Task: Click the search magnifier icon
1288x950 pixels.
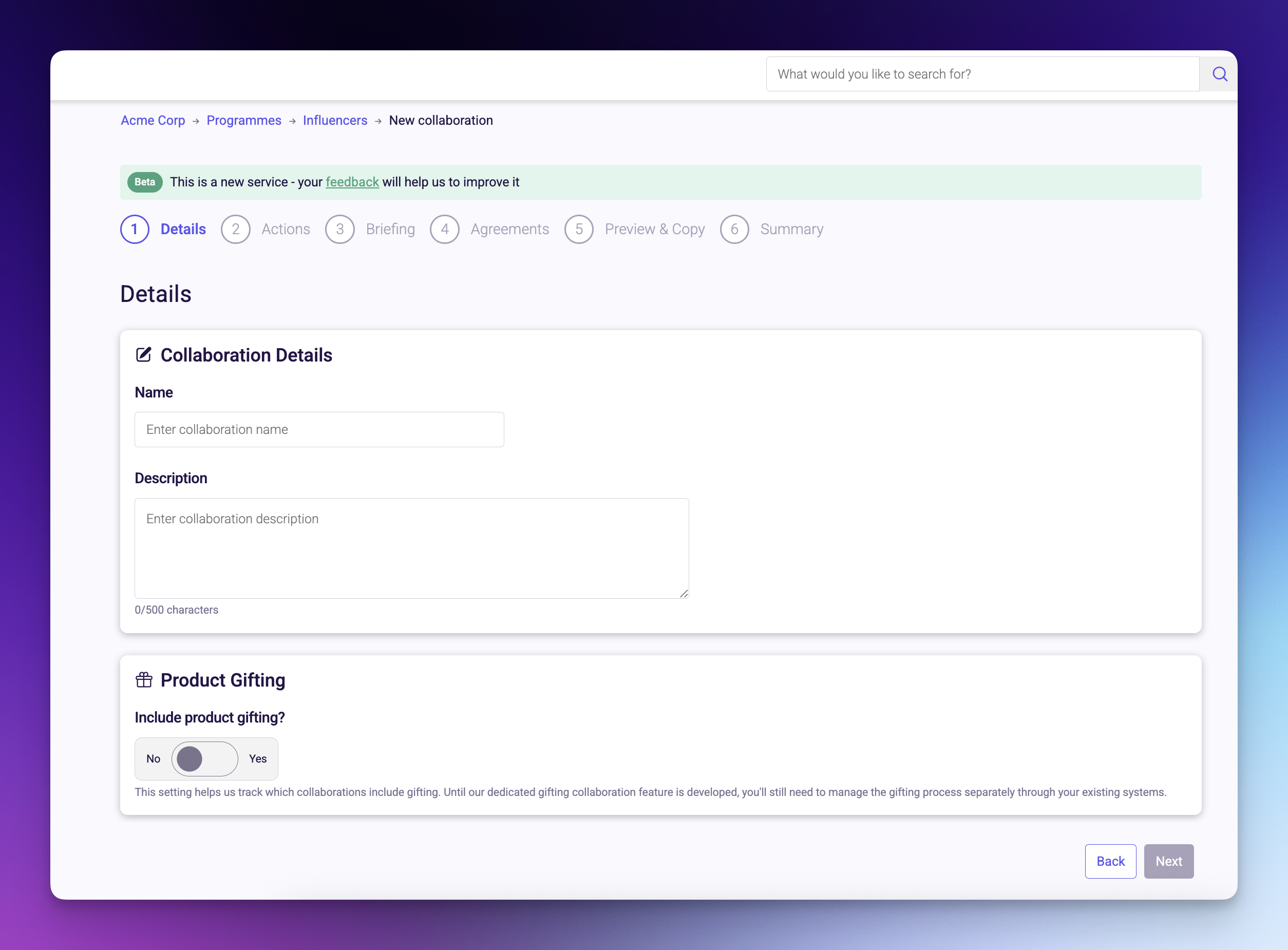Action: (1219, 73)
